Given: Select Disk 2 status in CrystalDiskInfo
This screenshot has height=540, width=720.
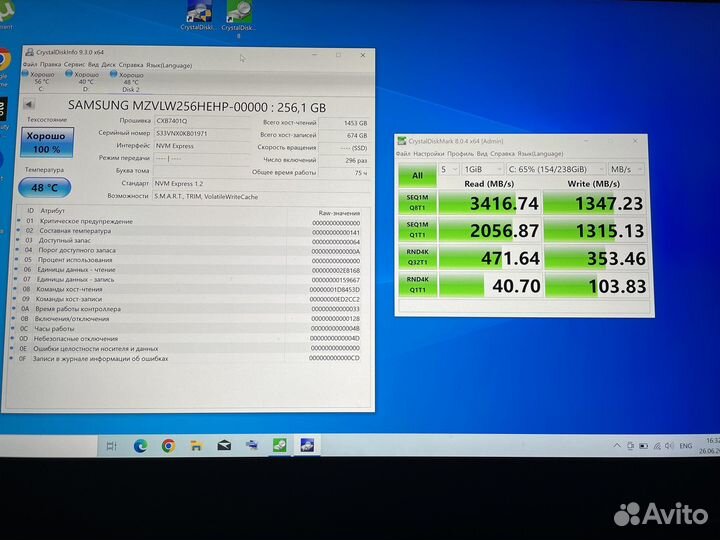Looking at the screenshot, I should pyautogui.click(x=129, y=82).
